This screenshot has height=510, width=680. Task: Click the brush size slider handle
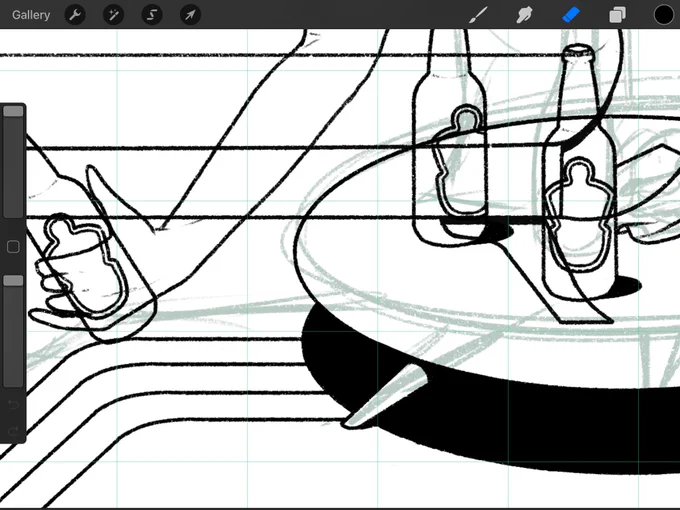pyautogui.click(x=13, y=111)
